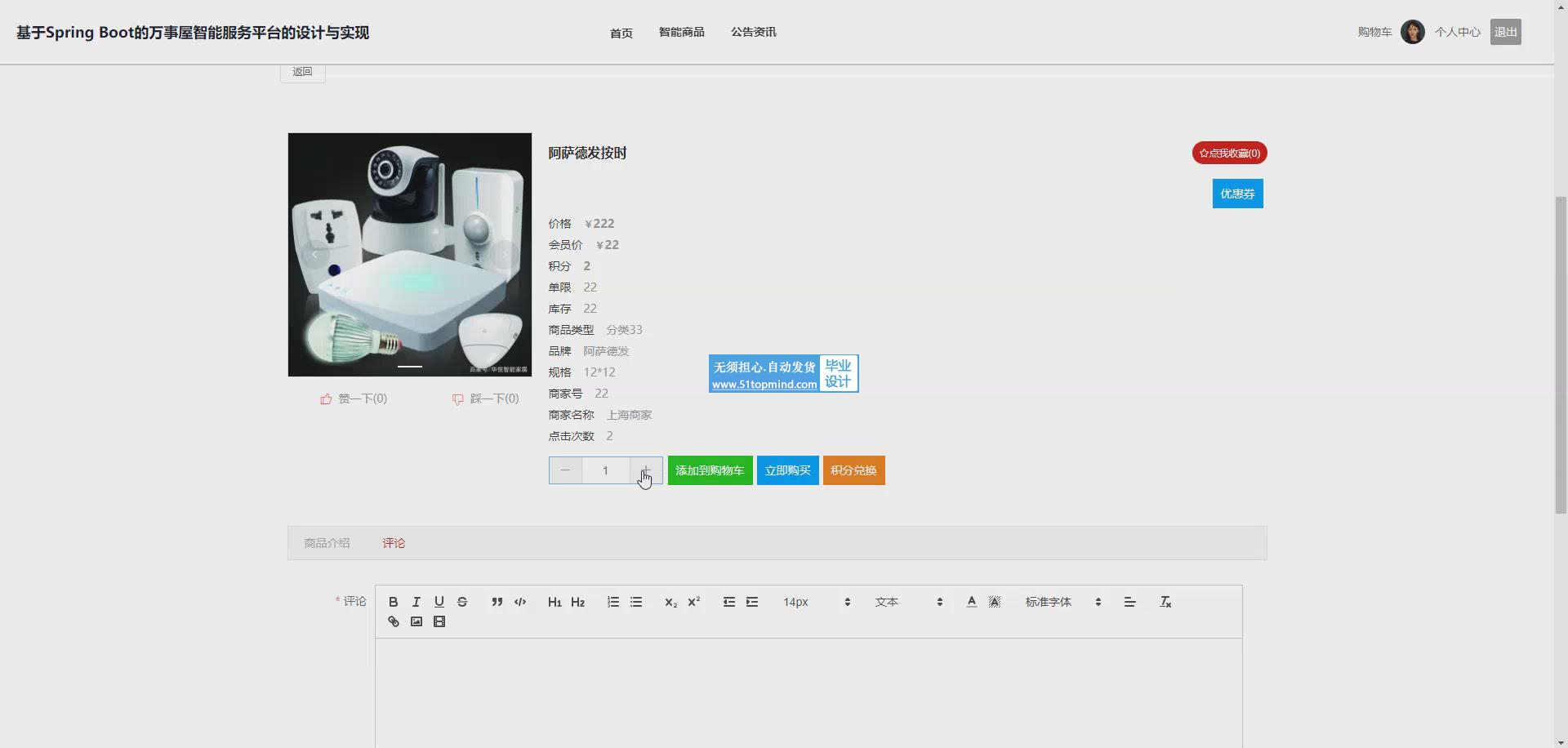The height and width of the screenshot is (748, 1568).
Task: Insert a blockquote in comment editor
Action: [x=497, y=602]
